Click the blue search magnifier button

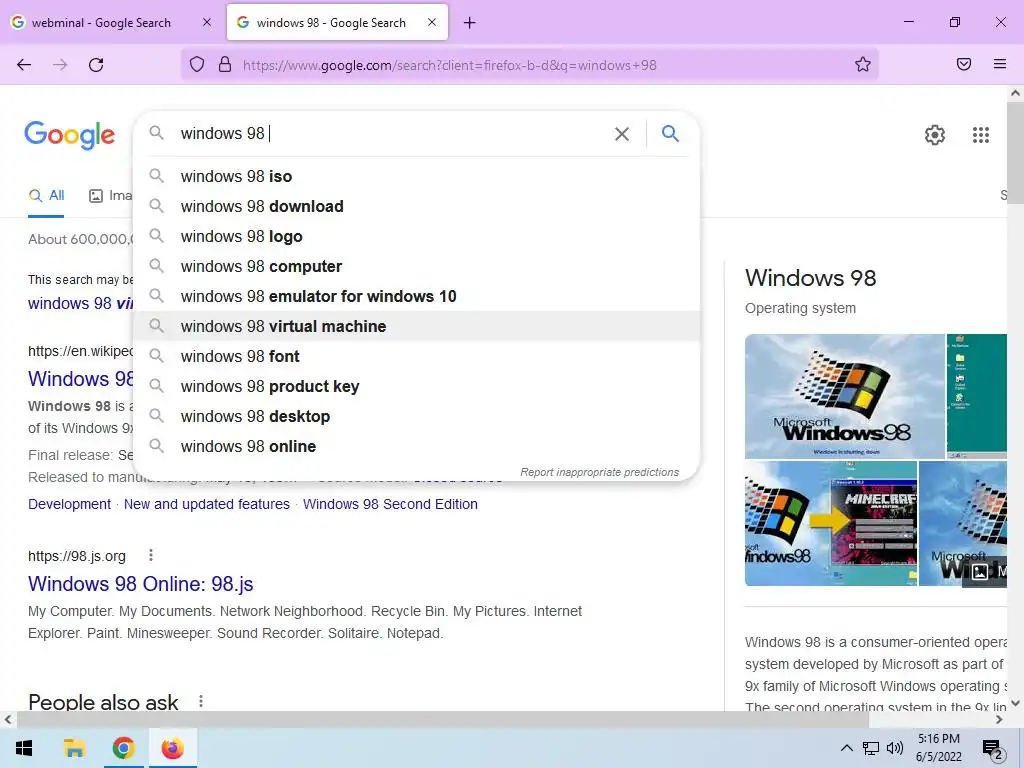(670, 134)
